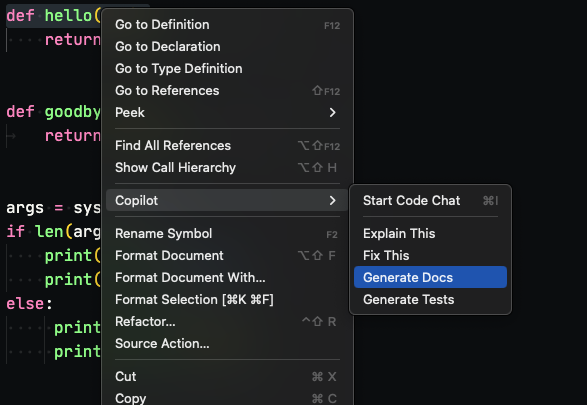Choose Rename Symbol

(227, 234)
